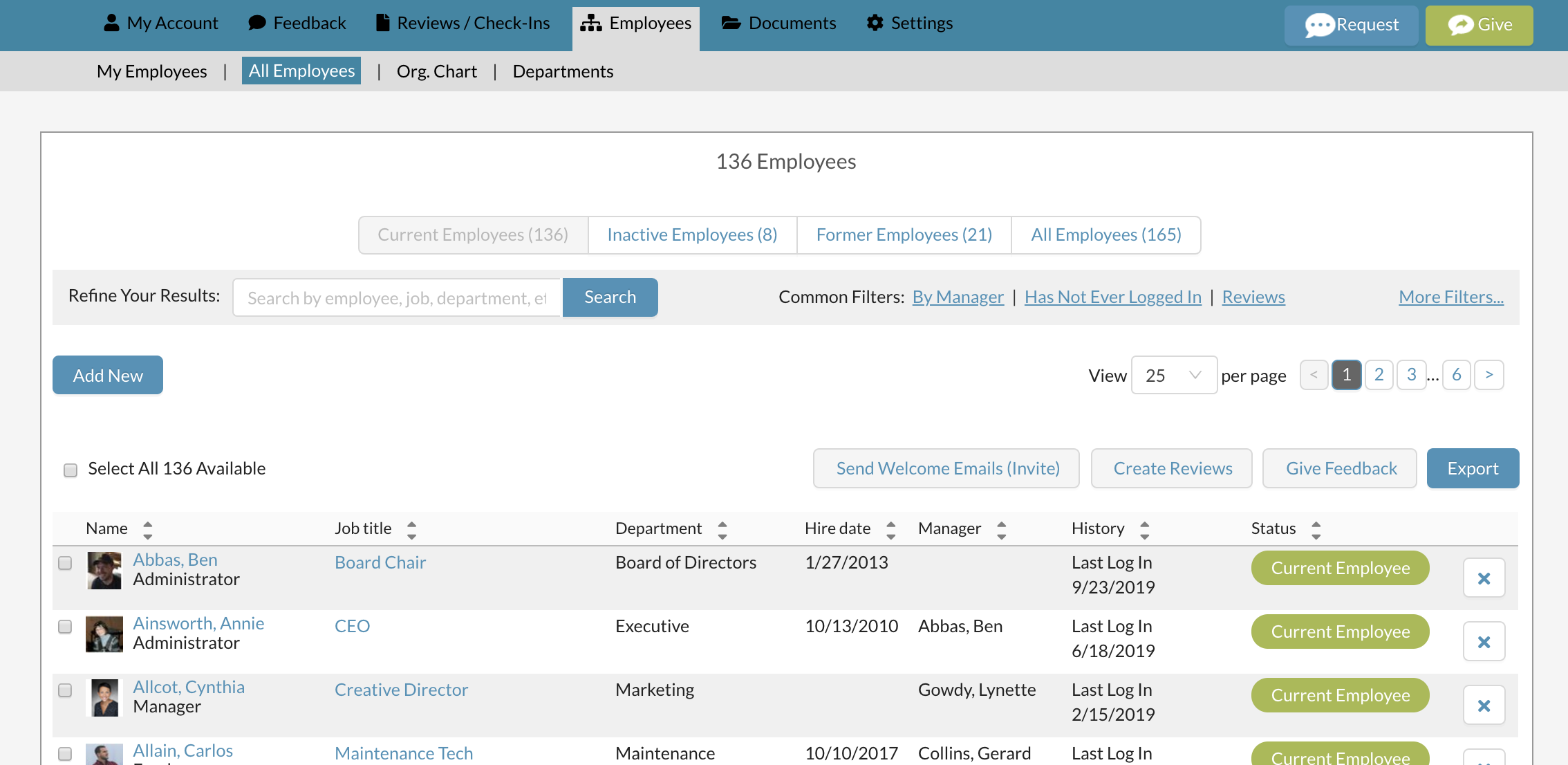Open Ainsworth, Annie employee link

pyautogui.click(x=198, y=623)
